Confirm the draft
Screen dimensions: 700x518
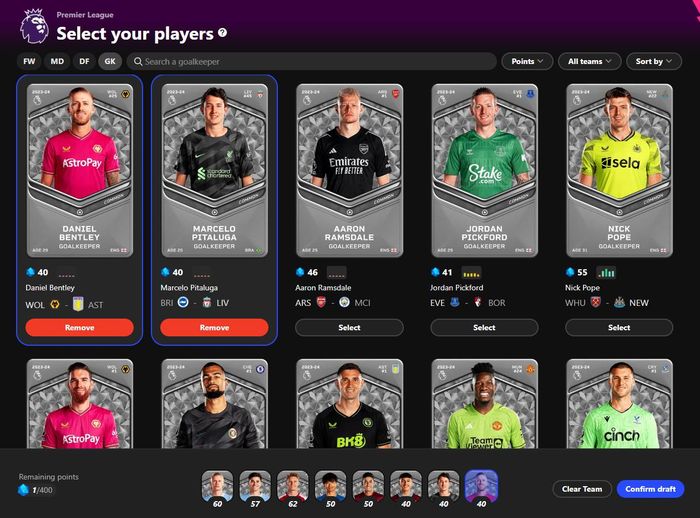pos(650,489)
